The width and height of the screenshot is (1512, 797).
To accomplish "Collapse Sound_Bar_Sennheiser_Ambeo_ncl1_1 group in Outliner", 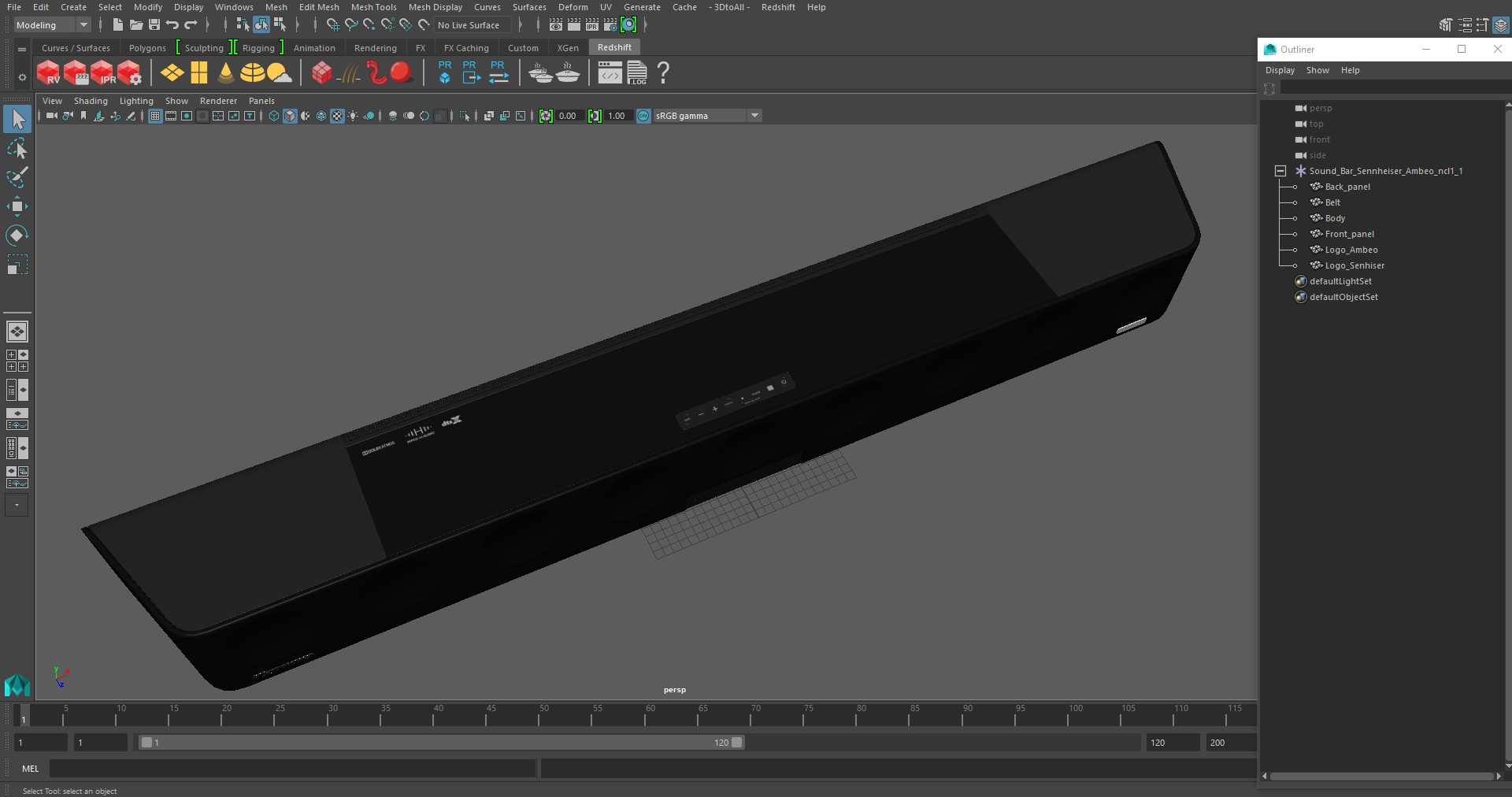I will tap(1280, 171).
